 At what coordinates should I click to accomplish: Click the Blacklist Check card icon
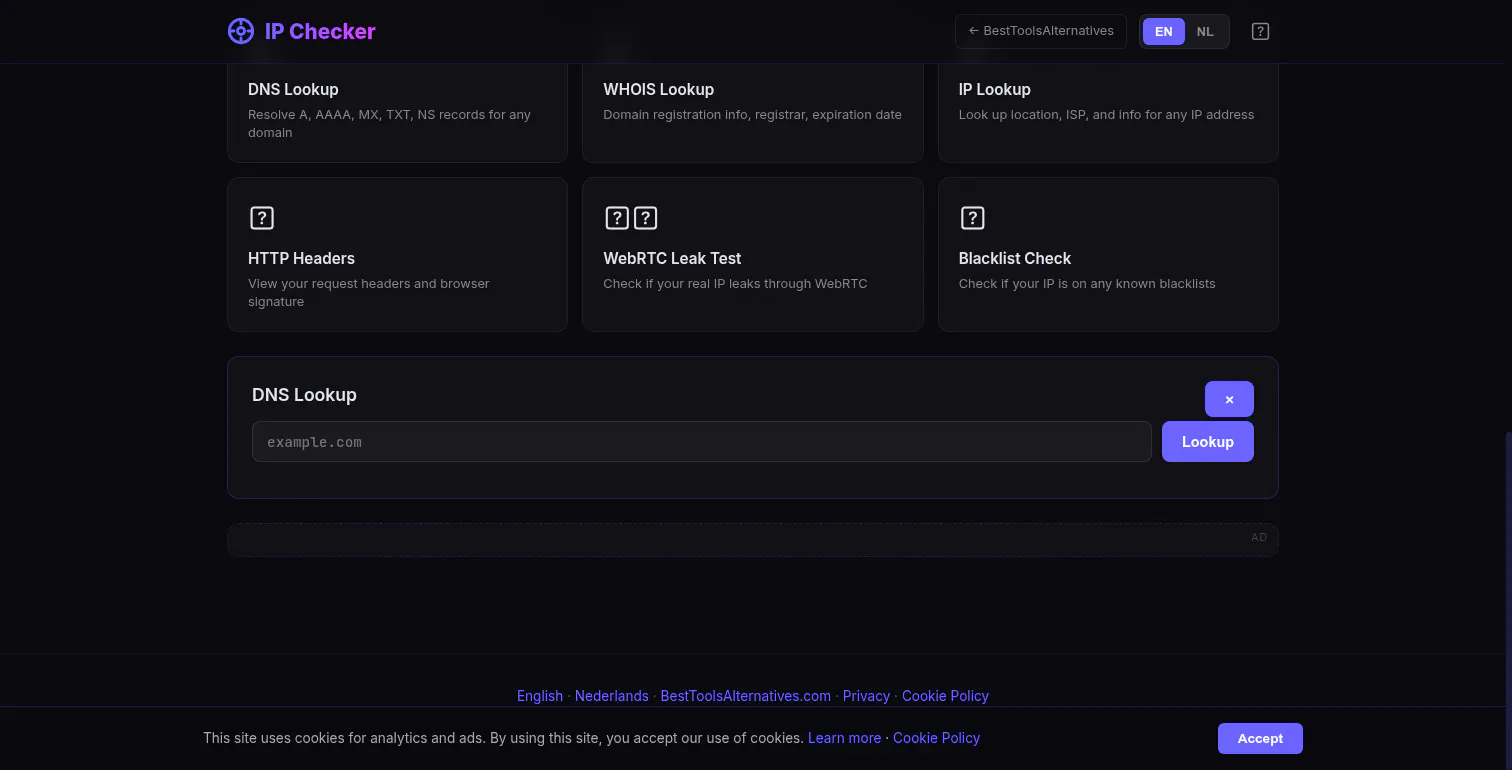[972, 218]
